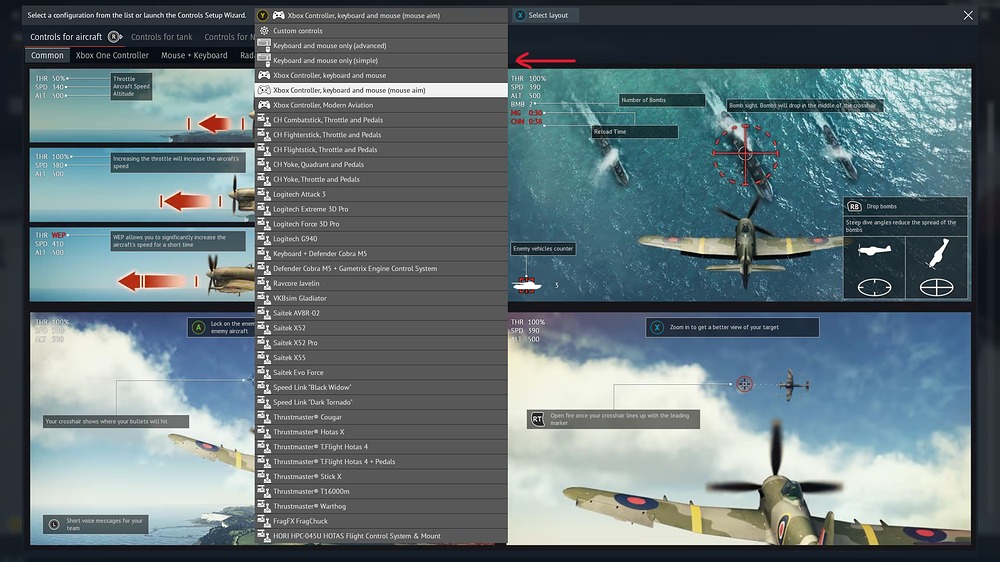The image size is (1000, 562).
Task: Click RT open fire button icon
Action: click(538, 419)
